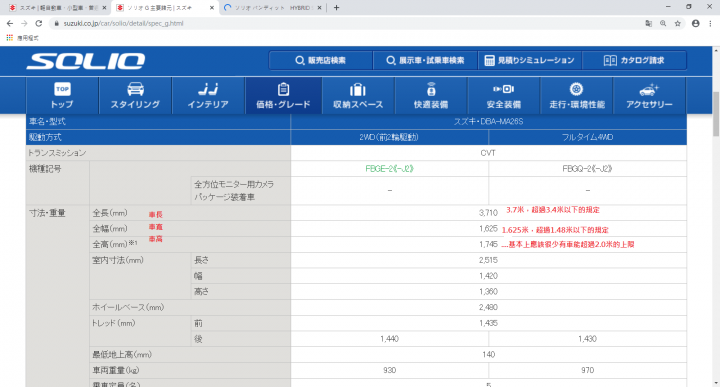Click the 最低地上高 value 140
Image resolution: width=720 pixels, height=387 pixels.
(x=489, y=354)
